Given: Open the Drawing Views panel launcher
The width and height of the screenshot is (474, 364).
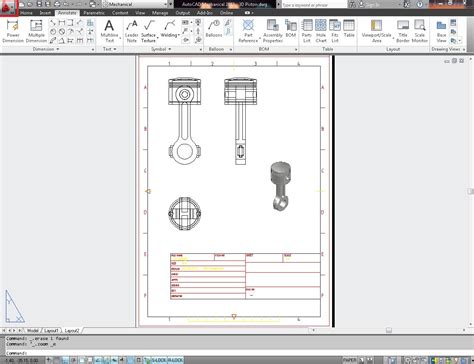Looking at the screenshot, I should 464,49.
